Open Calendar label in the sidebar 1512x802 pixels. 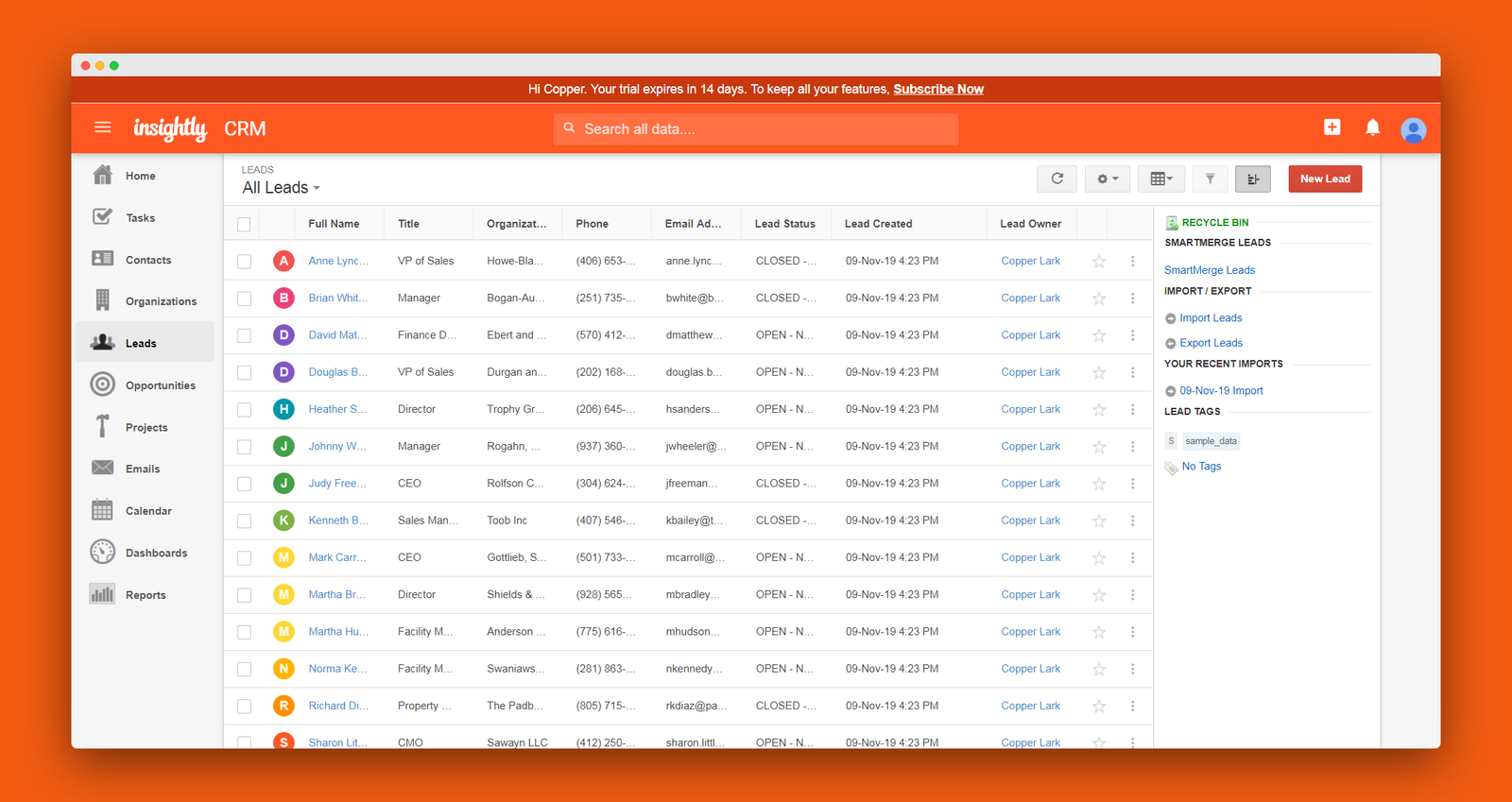148,511
